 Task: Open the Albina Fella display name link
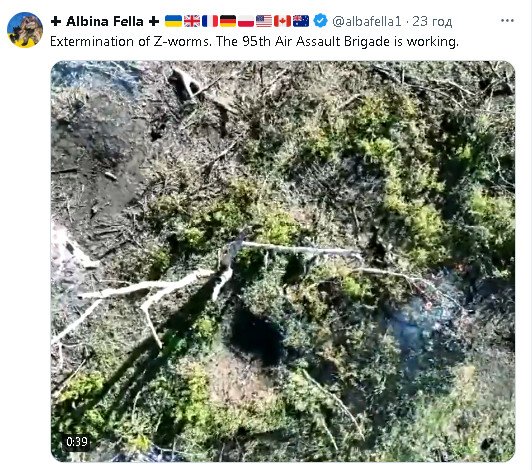click(105, 21)
